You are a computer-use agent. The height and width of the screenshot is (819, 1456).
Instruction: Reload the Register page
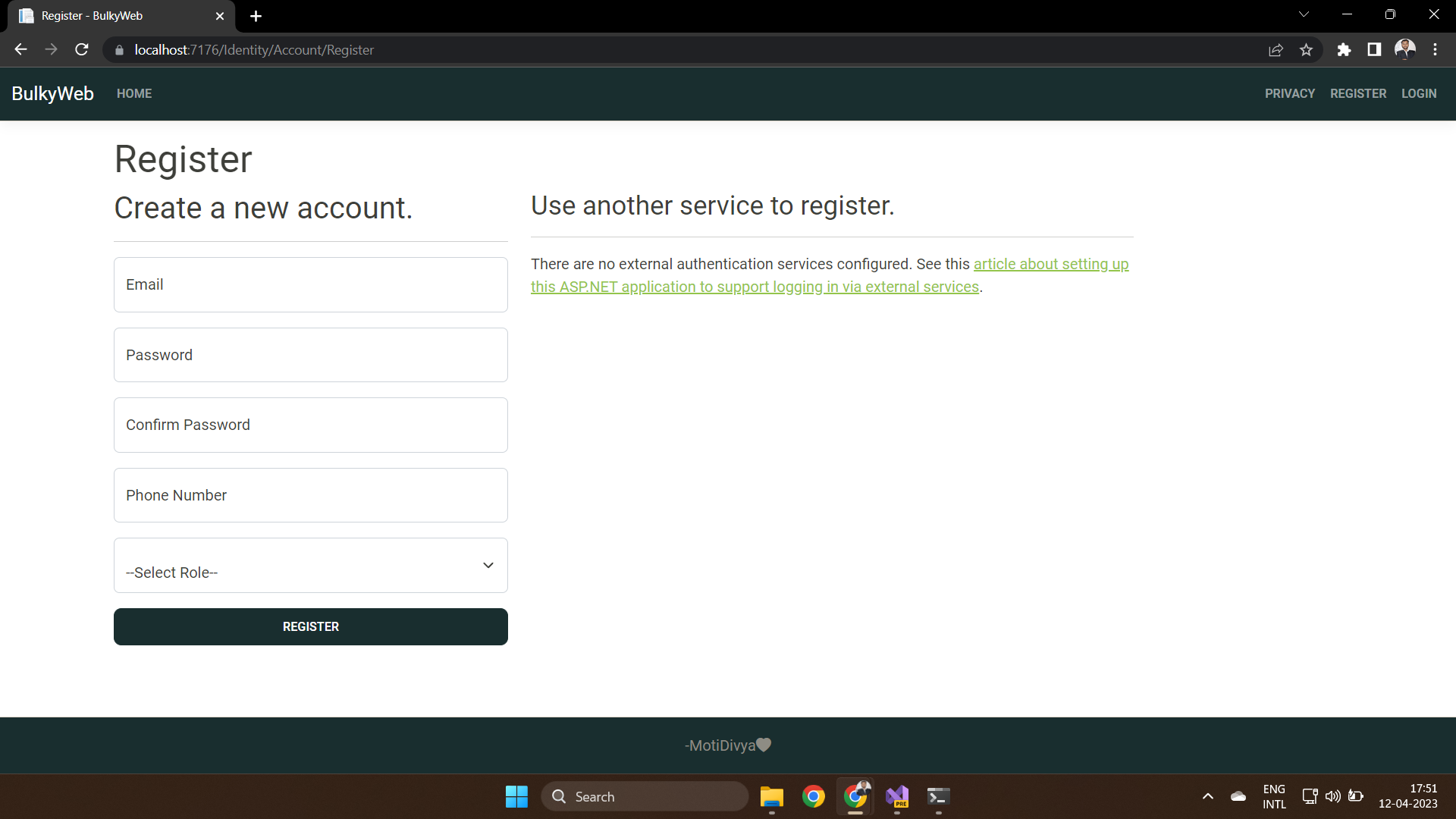coord(81,49)
